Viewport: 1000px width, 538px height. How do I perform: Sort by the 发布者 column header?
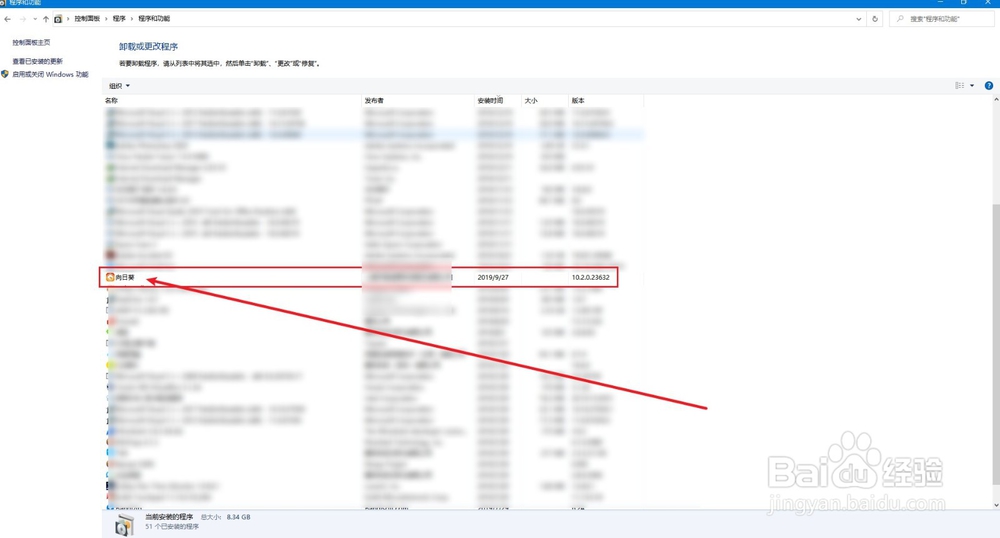pyautogui.click(x=418, y=101)
